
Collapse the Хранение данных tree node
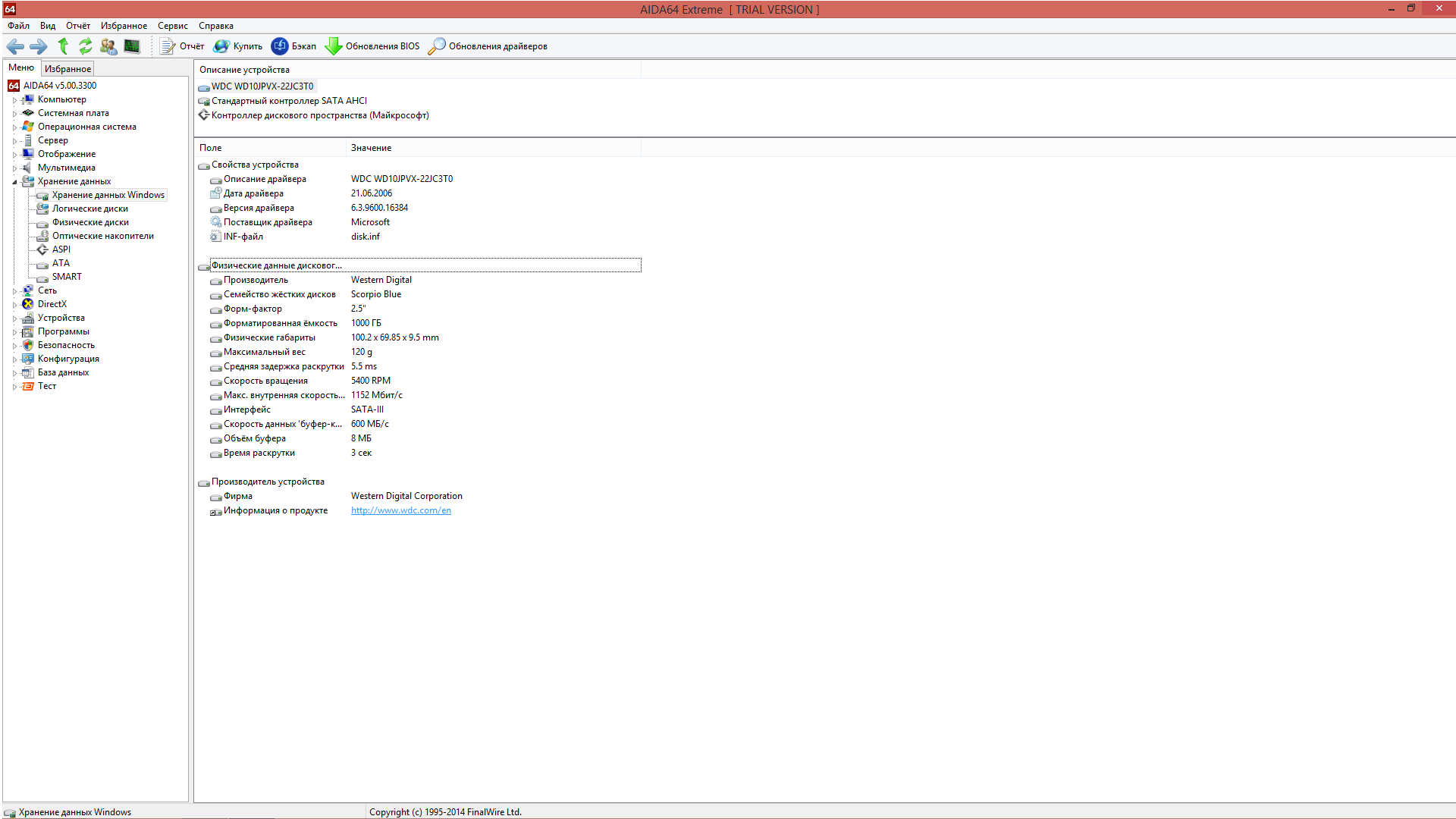[x=14, y=182]
